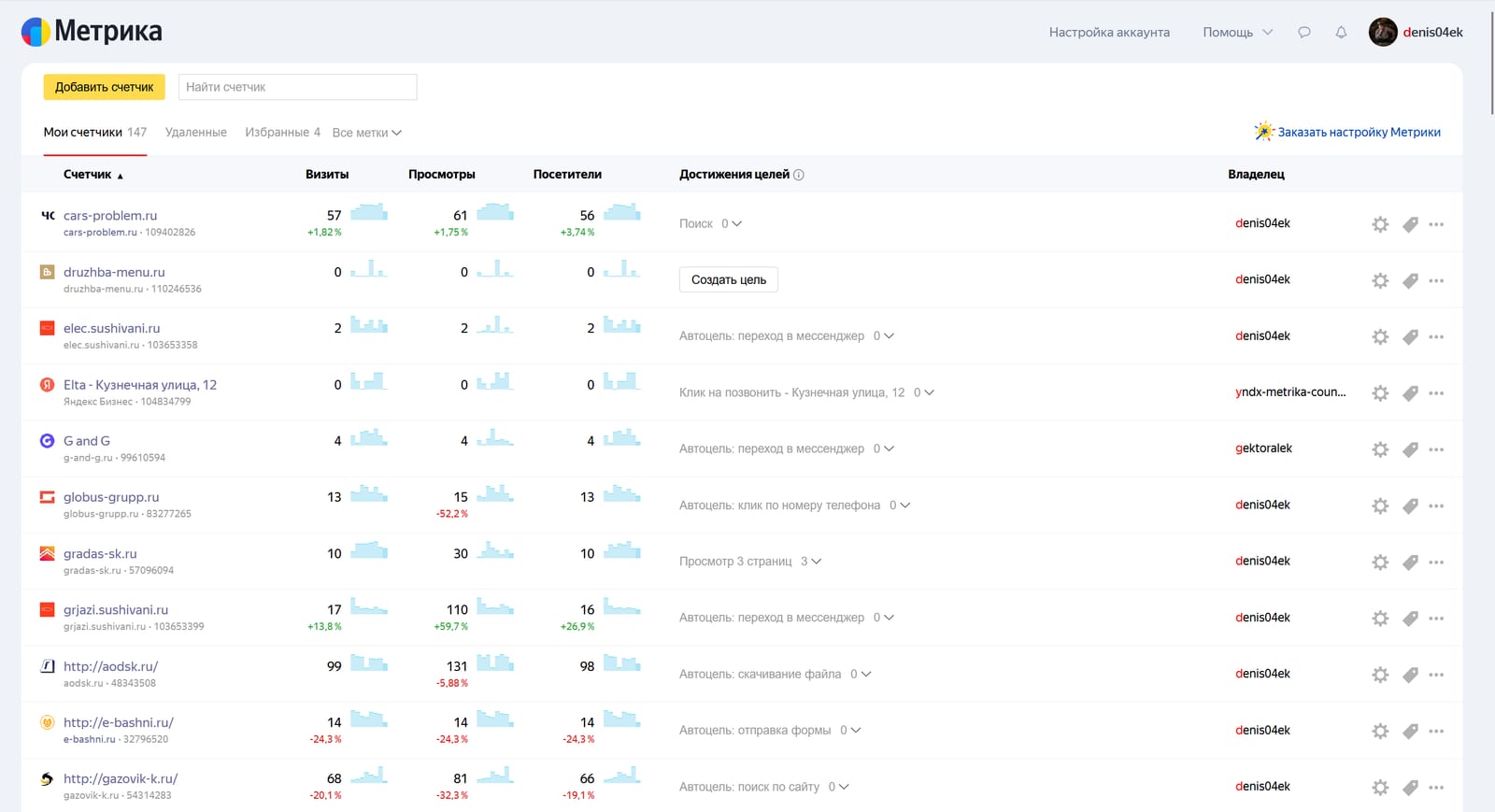Show info tooltip for Достижения целей
1495x812 pixels.
pyautogui.click(x=799, y=175)
